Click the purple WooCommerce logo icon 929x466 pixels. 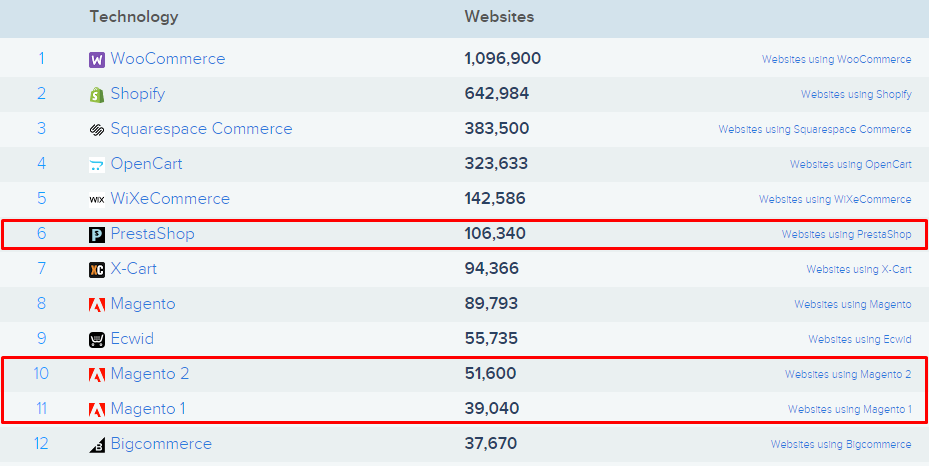tap(97, 60)
